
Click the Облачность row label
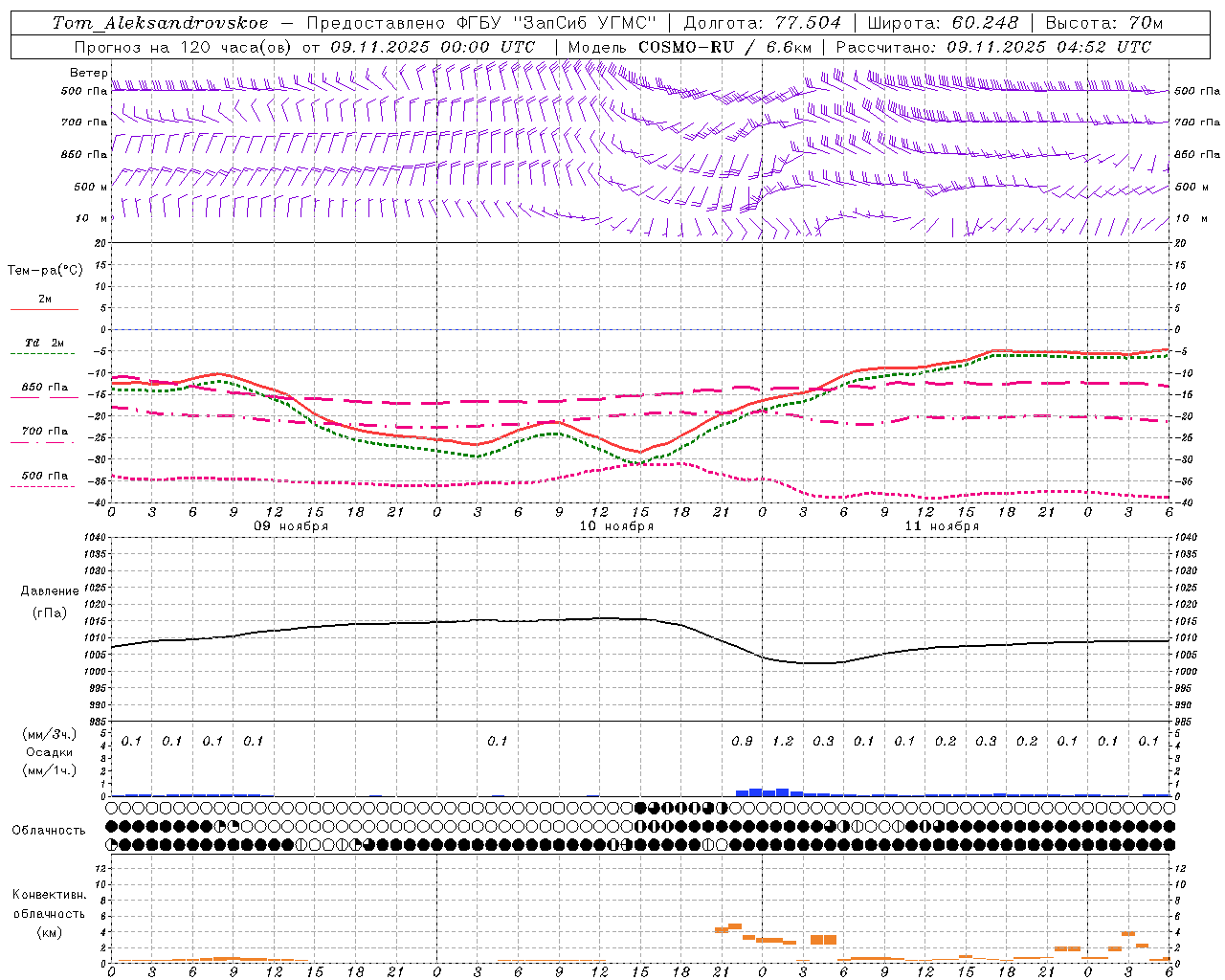click(49, 831)
